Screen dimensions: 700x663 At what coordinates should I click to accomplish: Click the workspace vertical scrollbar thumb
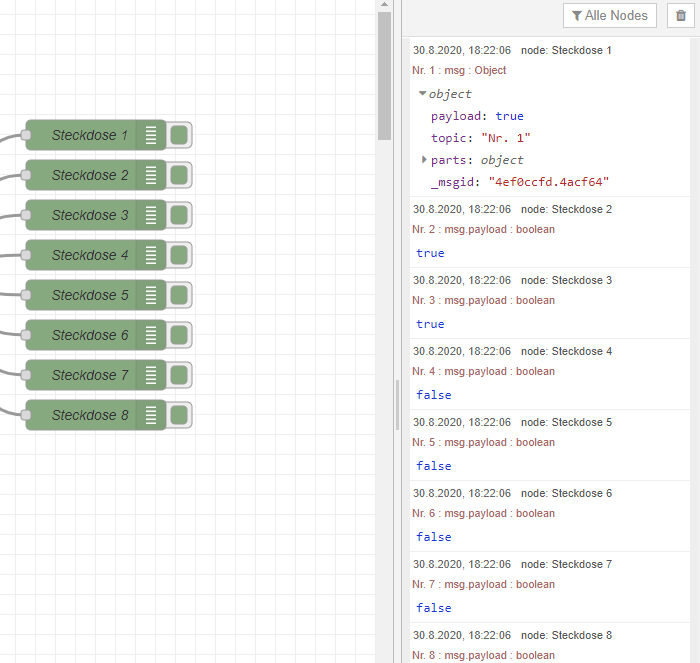(x=384, y=76)
